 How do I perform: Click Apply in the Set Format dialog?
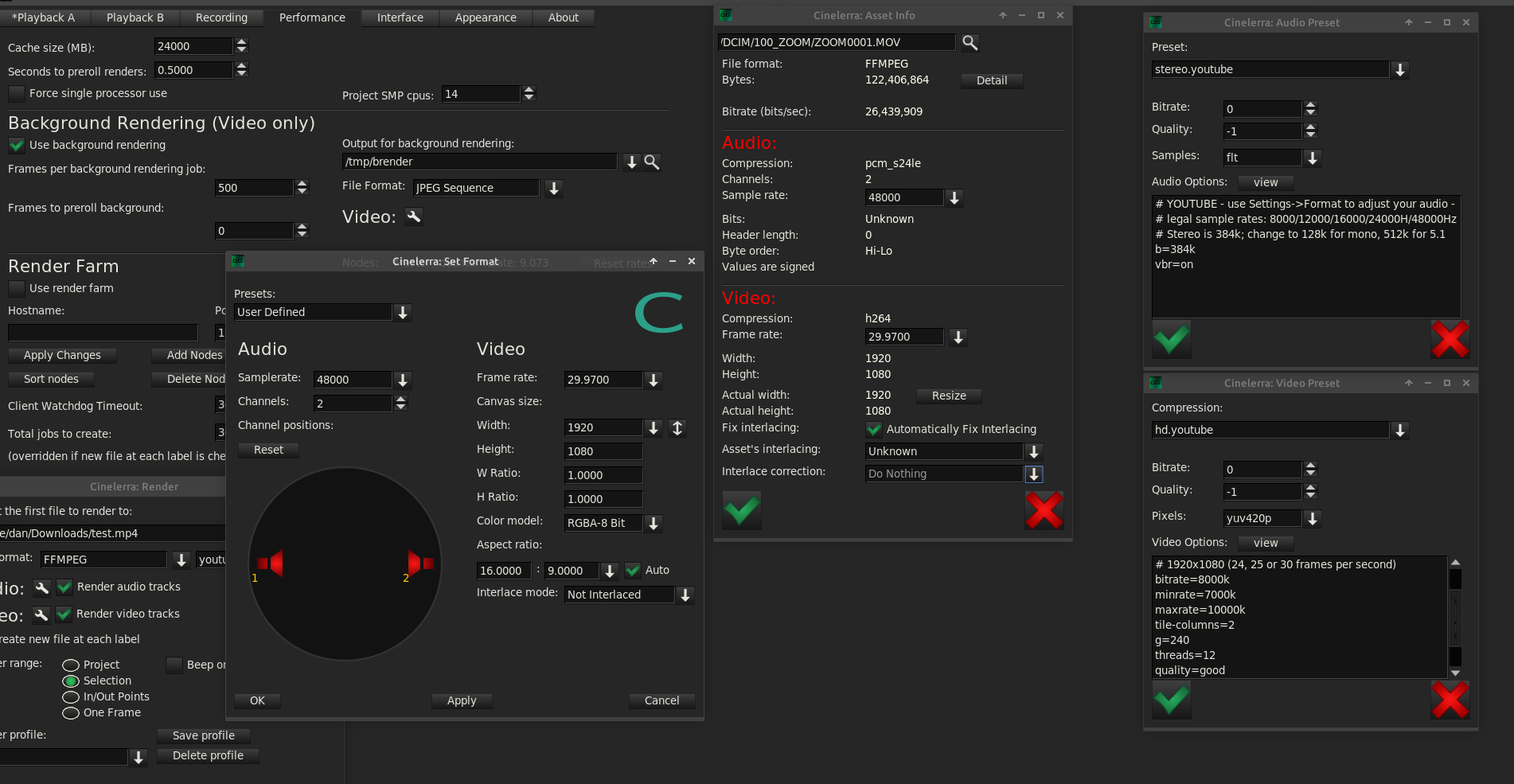(x=462, y=700)
